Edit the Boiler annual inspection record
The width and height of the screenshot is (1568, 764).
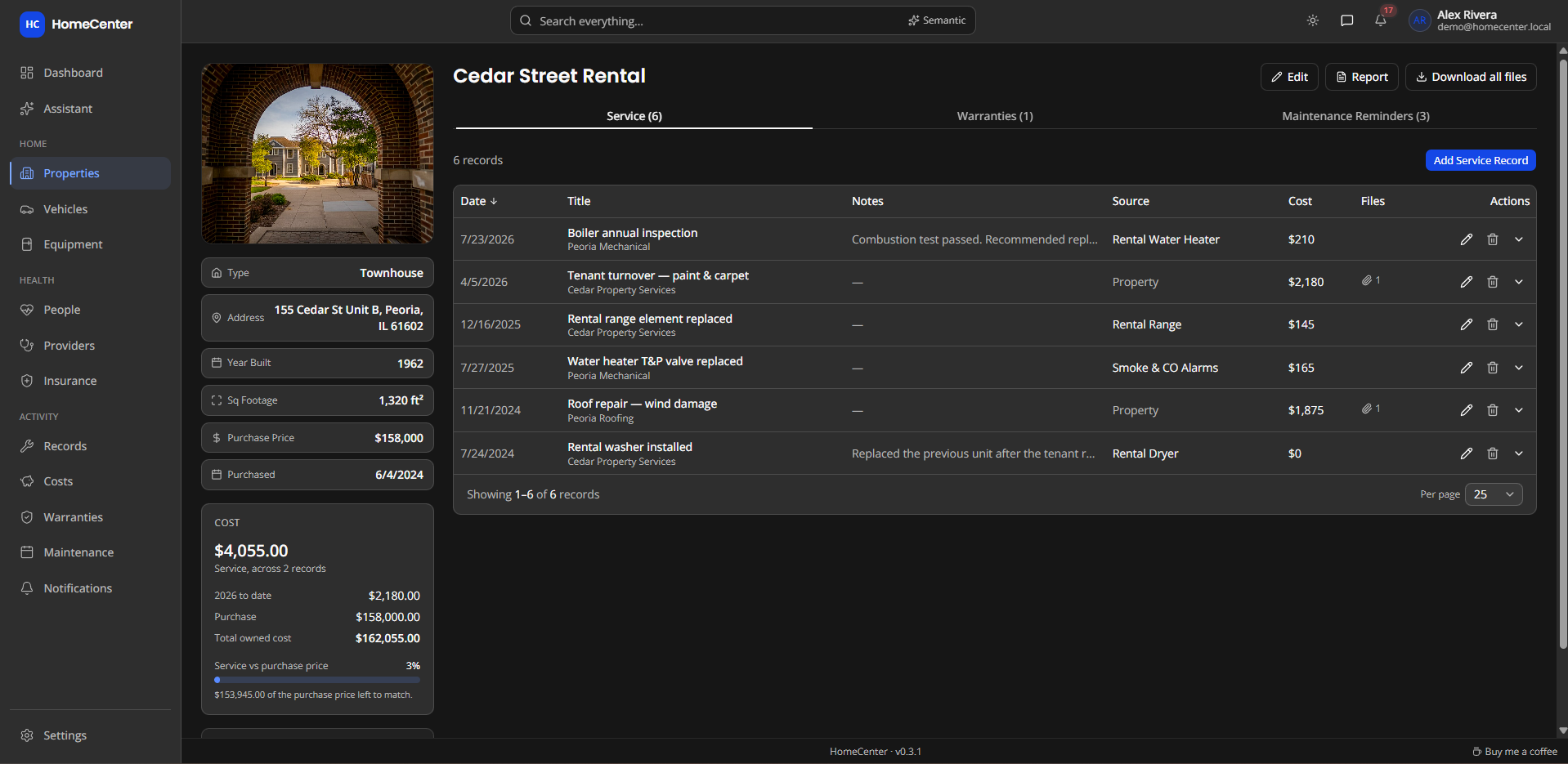(x=1467, y=239)
